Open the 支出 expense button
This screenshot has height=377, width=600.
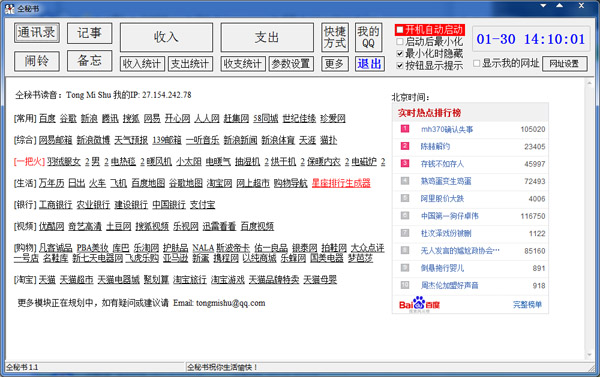tap(267, 37)
